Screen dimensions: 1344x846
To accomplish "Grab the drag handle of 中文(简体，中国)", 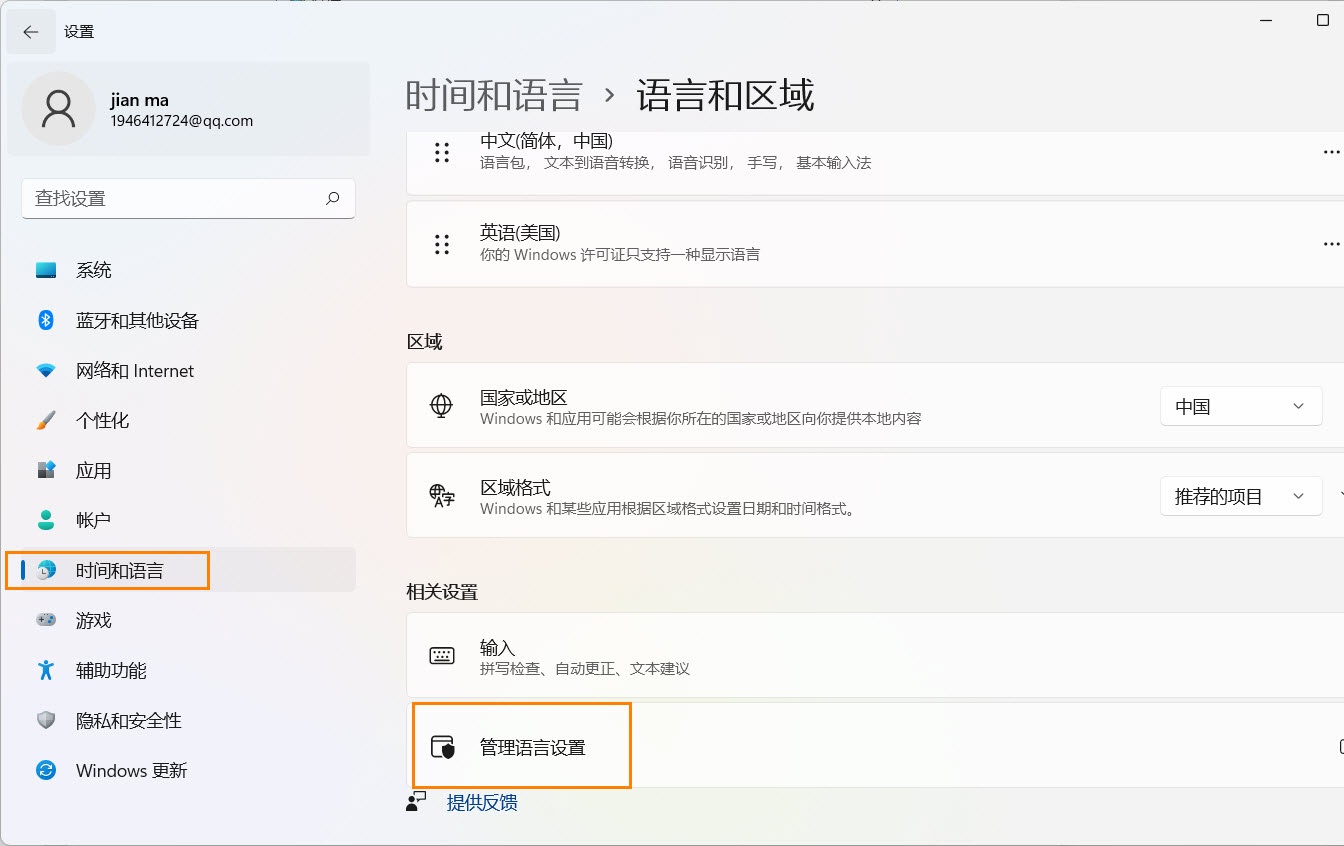I will (442, 152).
